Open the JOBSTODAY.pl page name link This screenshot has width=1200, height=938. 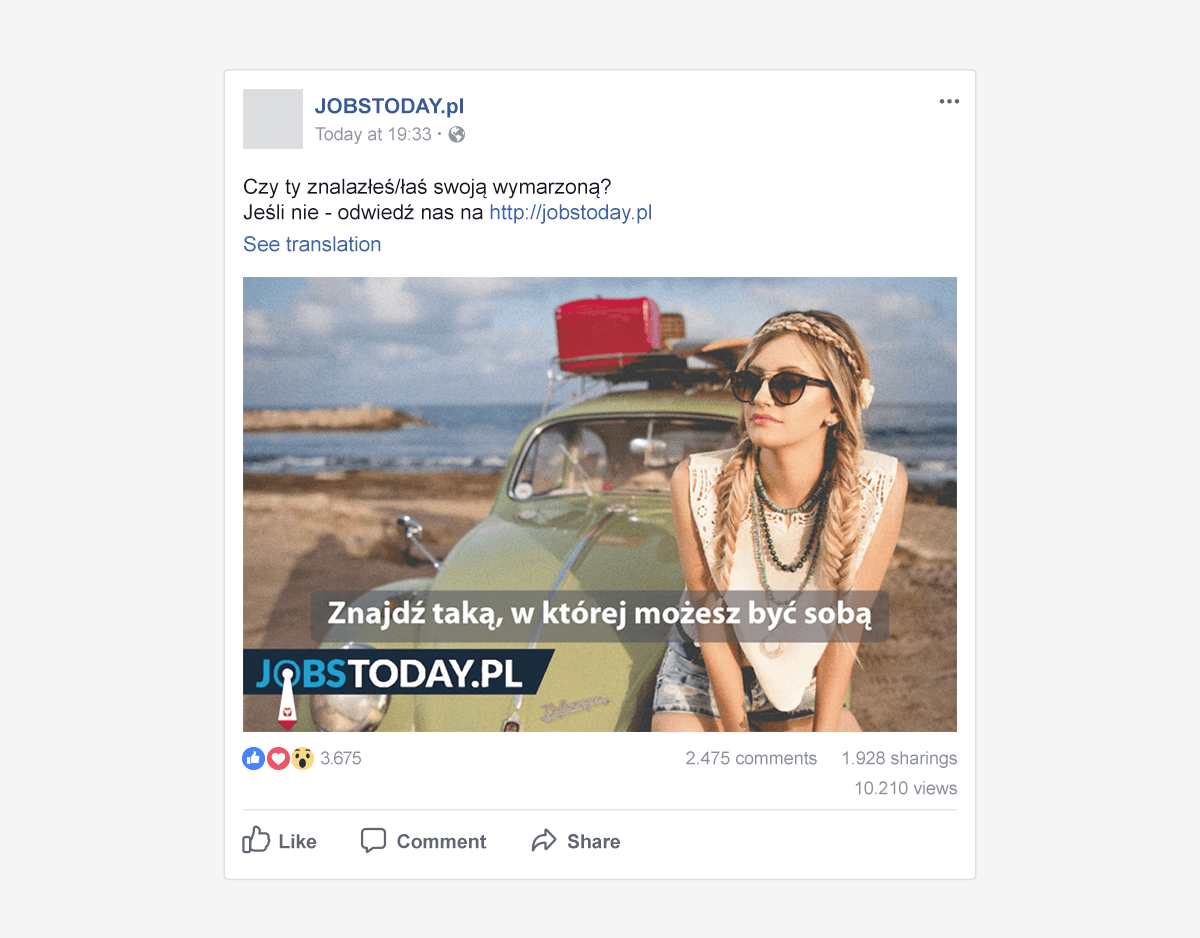[389, 106]
